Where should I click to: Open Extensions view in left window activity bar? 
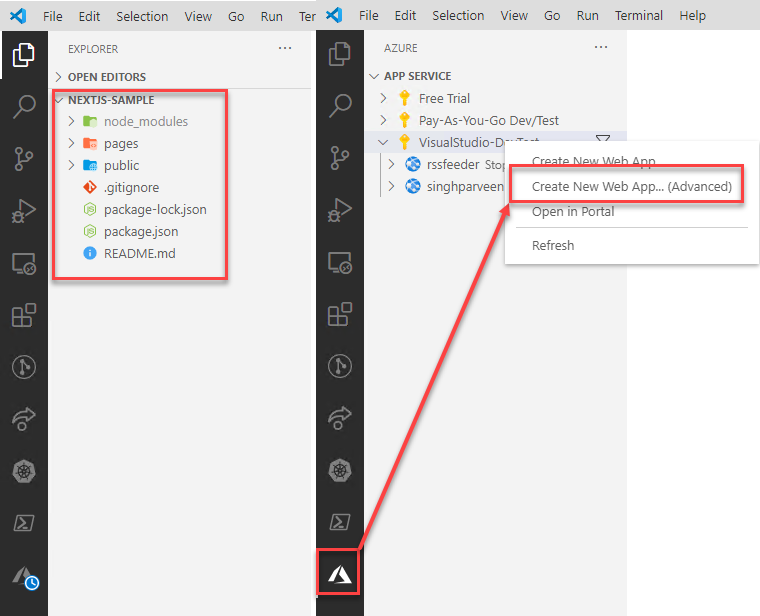click(23, 316)
